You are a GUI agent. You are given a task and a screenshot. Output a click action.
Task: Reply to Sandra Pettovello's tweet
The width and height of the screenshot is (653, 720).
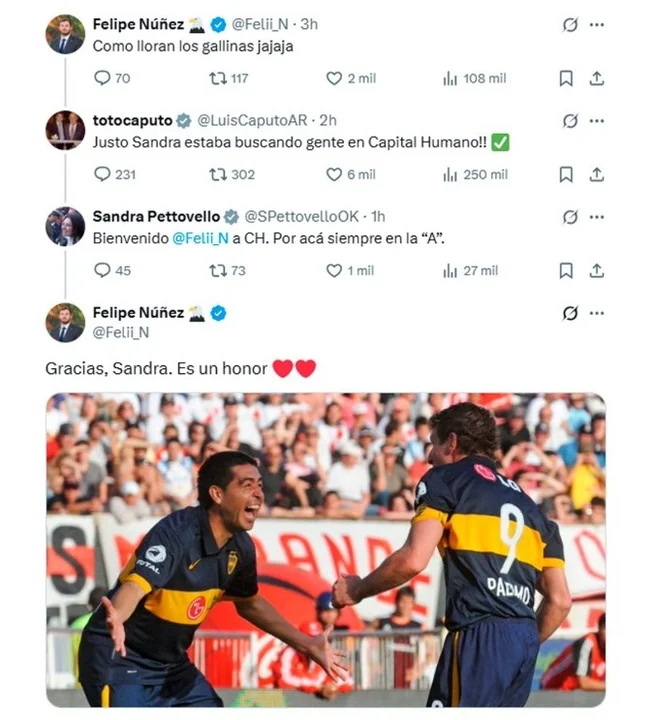pyautogui.click(x=102, y=270)
